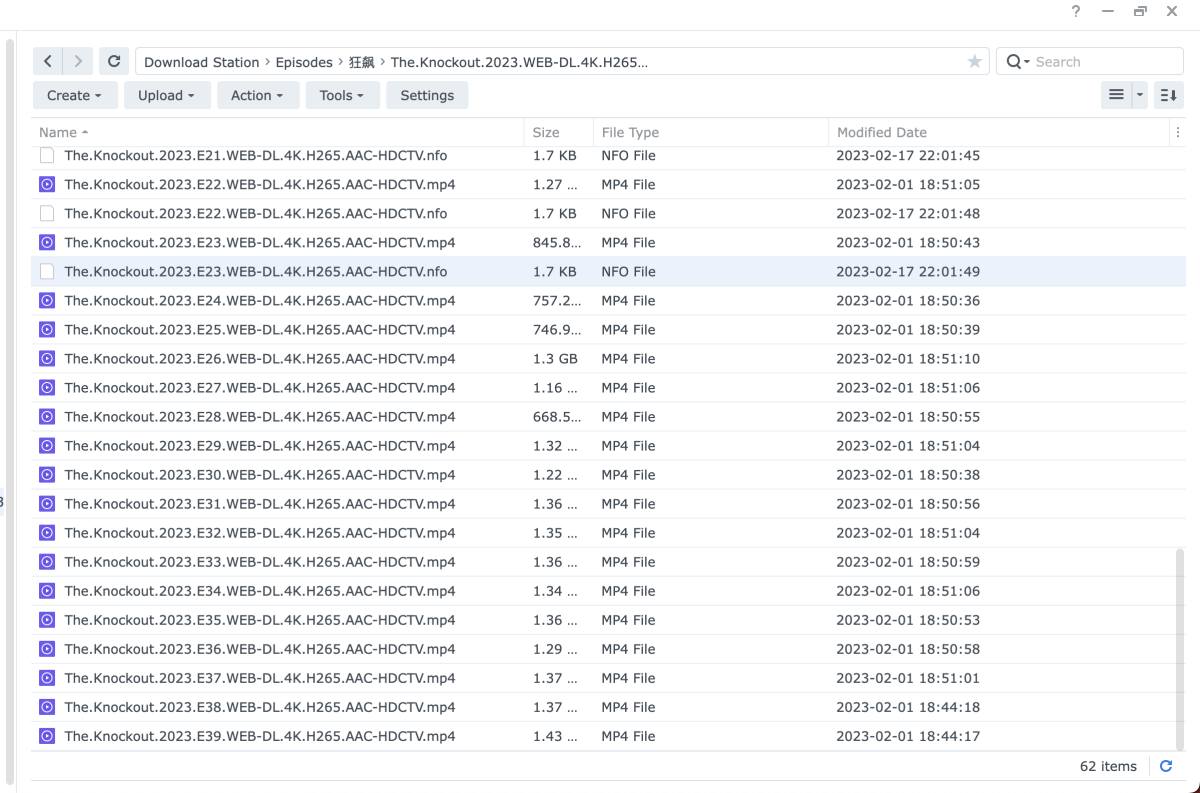This screenshot has width=1200, height=793.
Task: Click modified date 2023-02-17 22:01:49
Action: coord(908,271)
